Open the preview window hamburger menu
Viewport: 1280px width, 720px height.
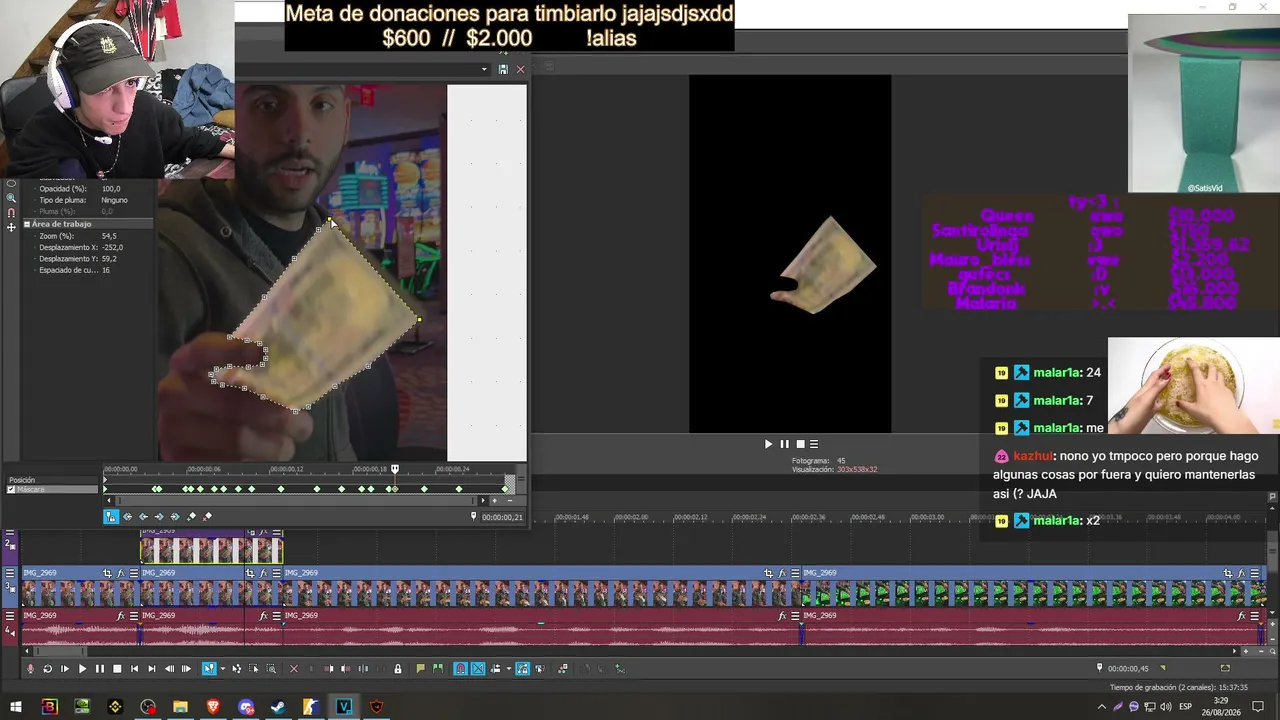click(814, 444)
